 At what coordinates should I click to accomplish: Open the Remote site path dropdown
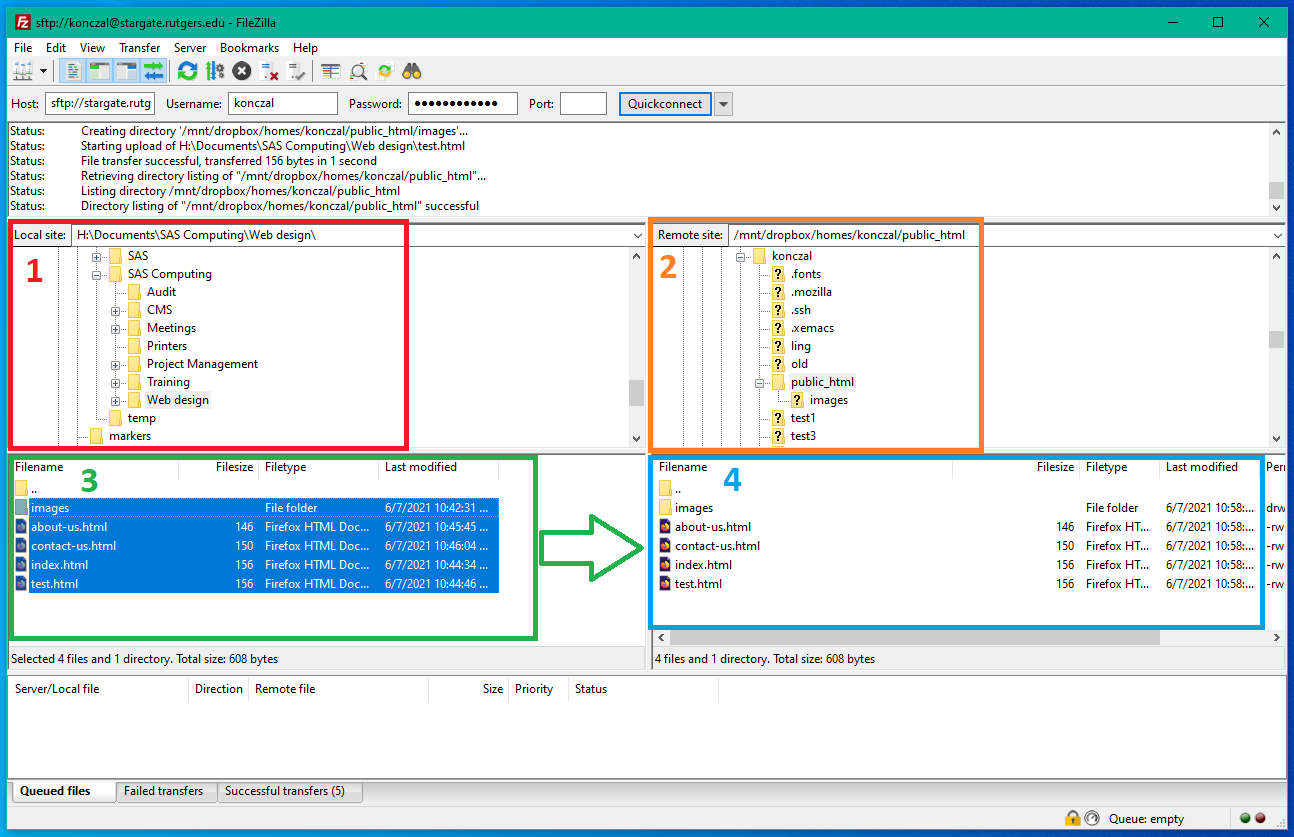[x=1277, y=236]
